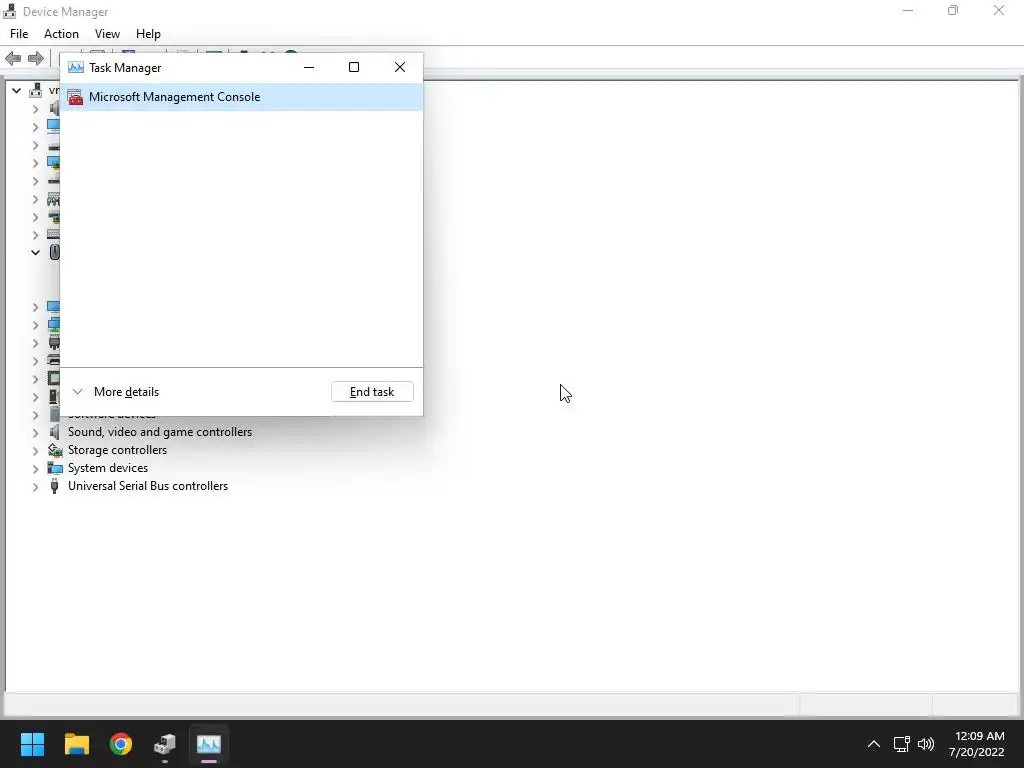Click the Microsoft Management Console toolbox icon
The width and height of the screenshot is (1024, 768).
(x=76, y=97)
